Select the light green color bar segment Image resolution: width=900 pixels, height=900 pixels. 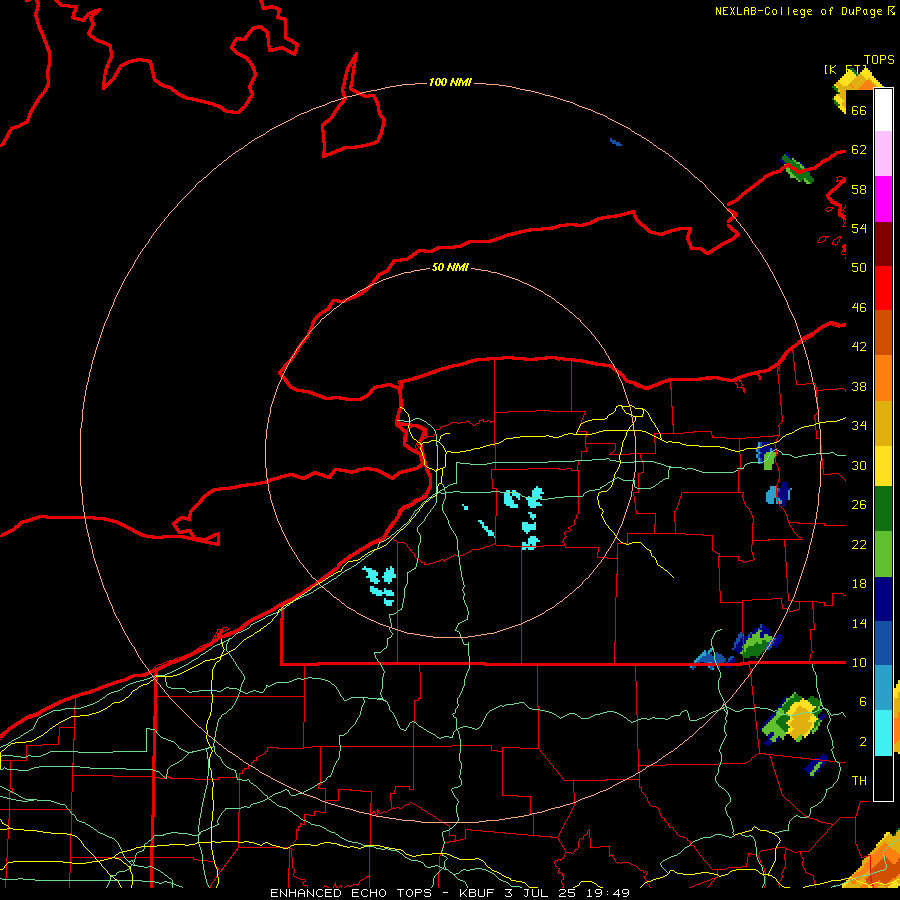[883, 554]
